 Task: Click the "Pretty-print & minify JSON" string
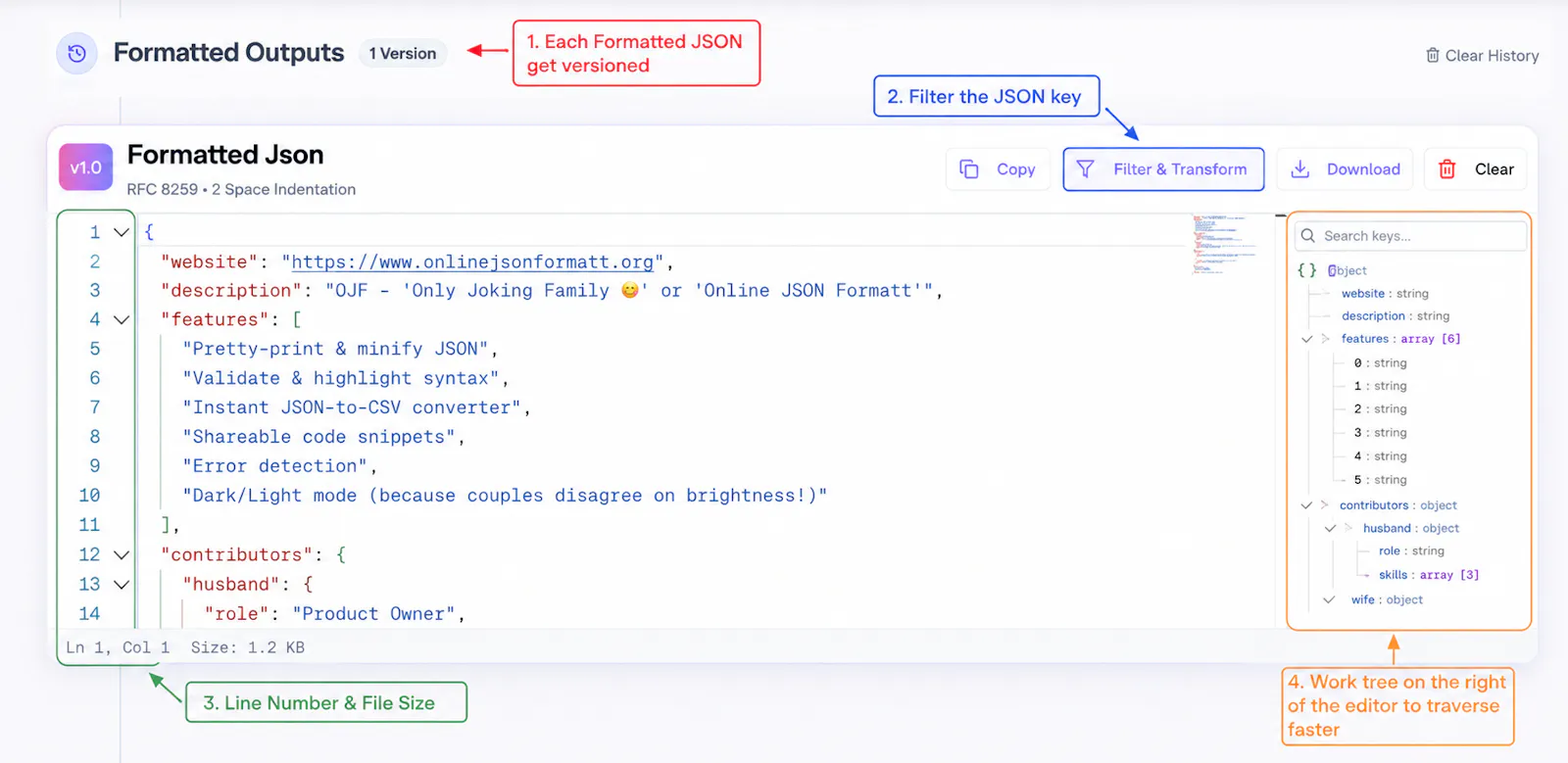pyautogui.click(x=335, y=350)
